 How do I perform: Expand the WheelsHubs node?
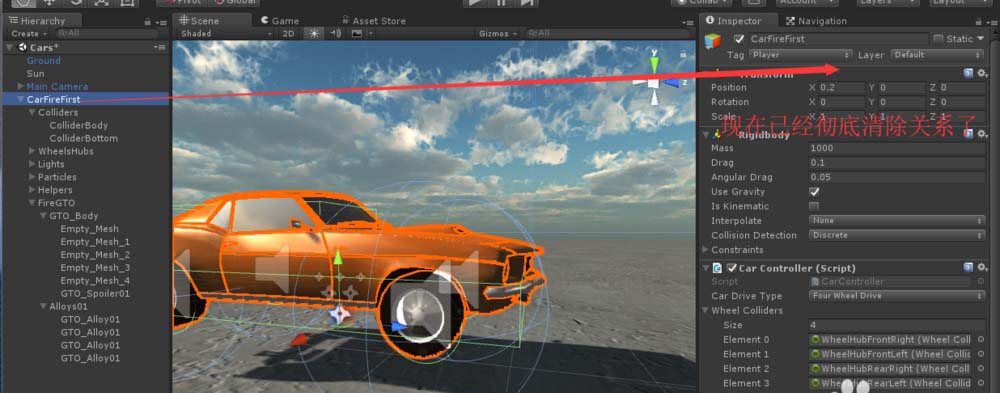(x=32, y=151)
